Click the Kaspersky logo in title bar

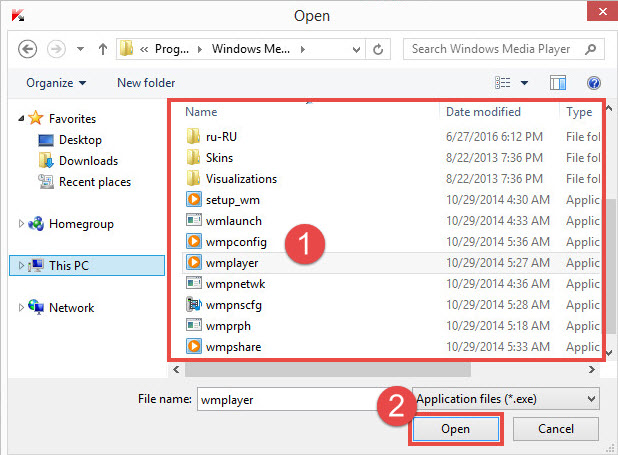coord(18,15)
